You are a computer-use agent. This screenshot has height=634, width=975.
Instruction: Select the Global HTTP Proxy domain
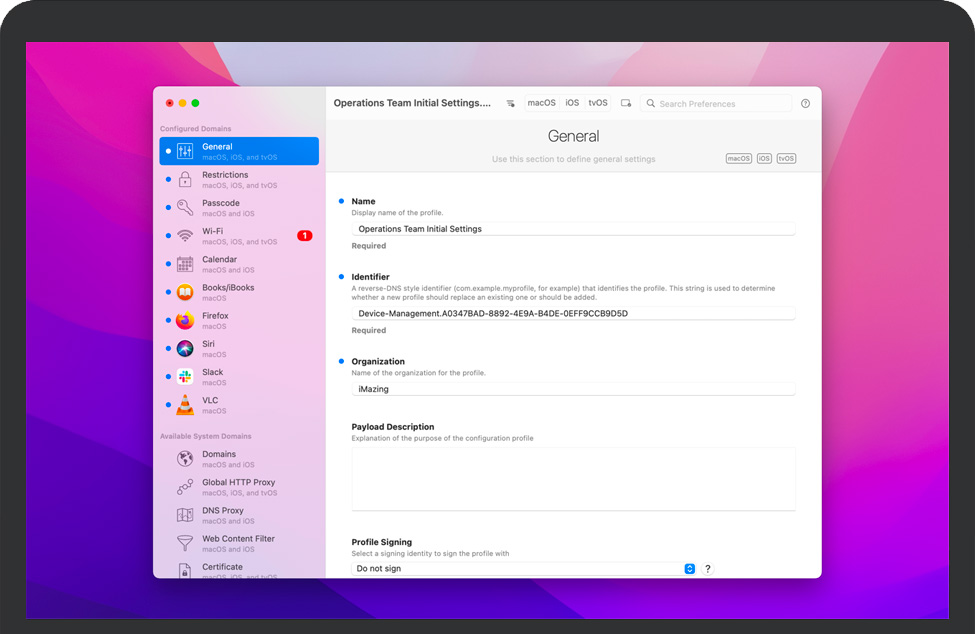pyautogui.click(x=238, y=487)
